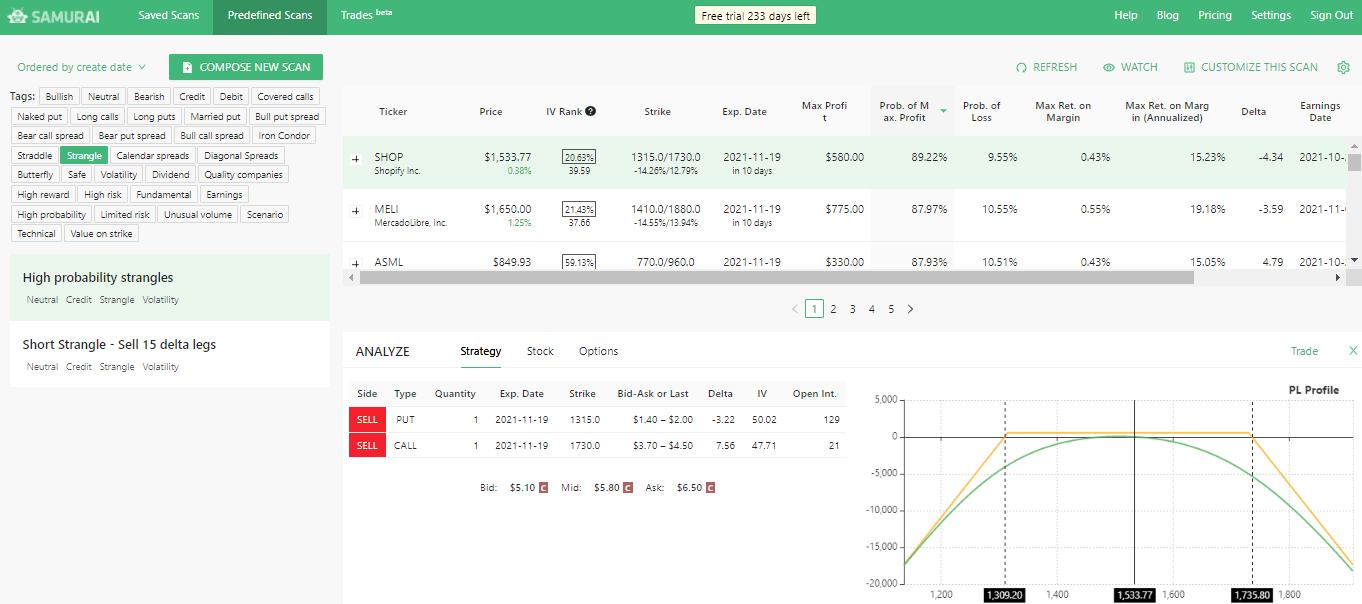Click the red SELL badge for the CALL leg
Screen dimensions: 1362x604
pos(367,446)
